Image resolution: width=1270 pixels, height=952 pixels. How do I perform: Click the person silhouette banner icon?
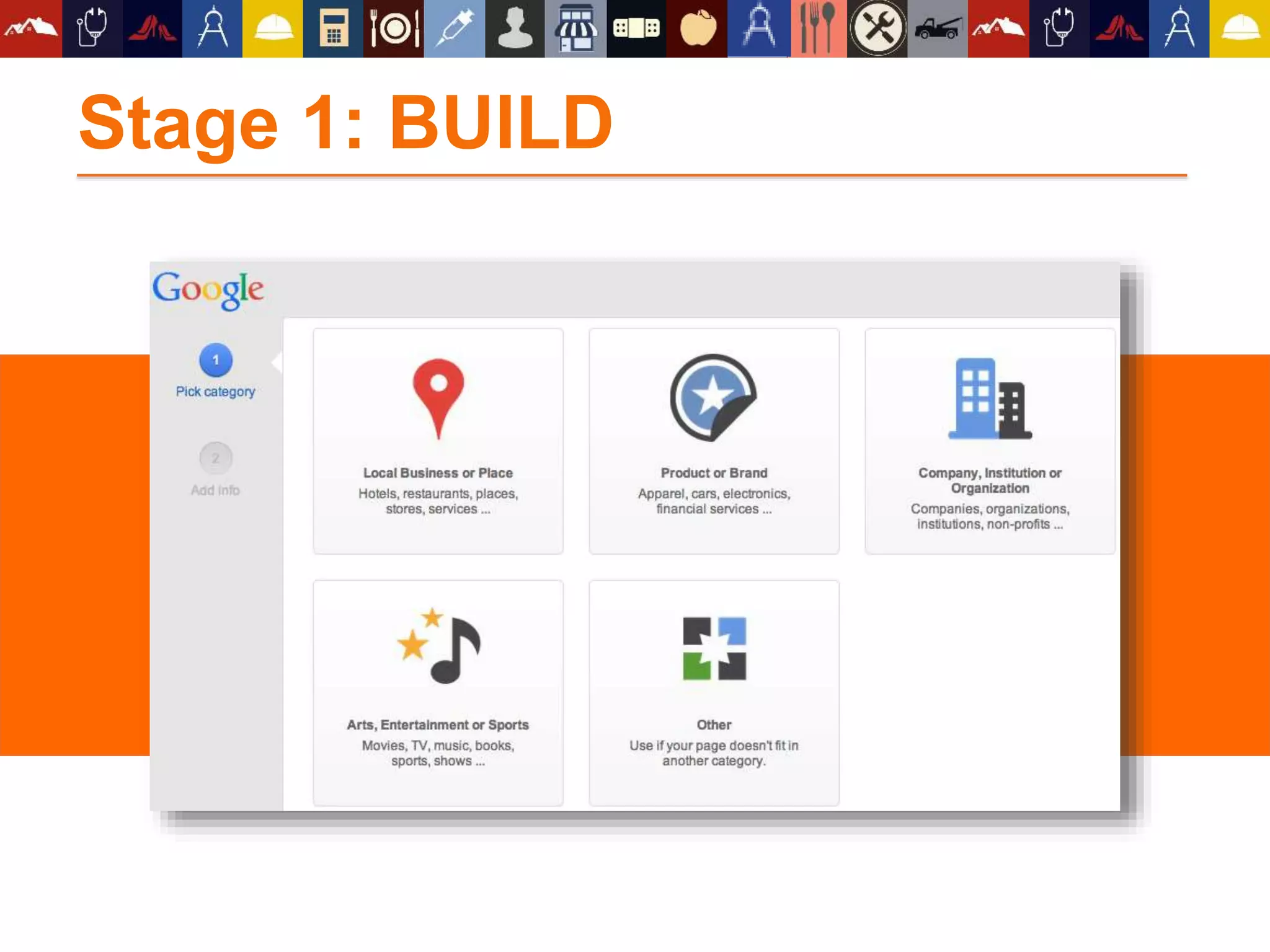[515, 29]
